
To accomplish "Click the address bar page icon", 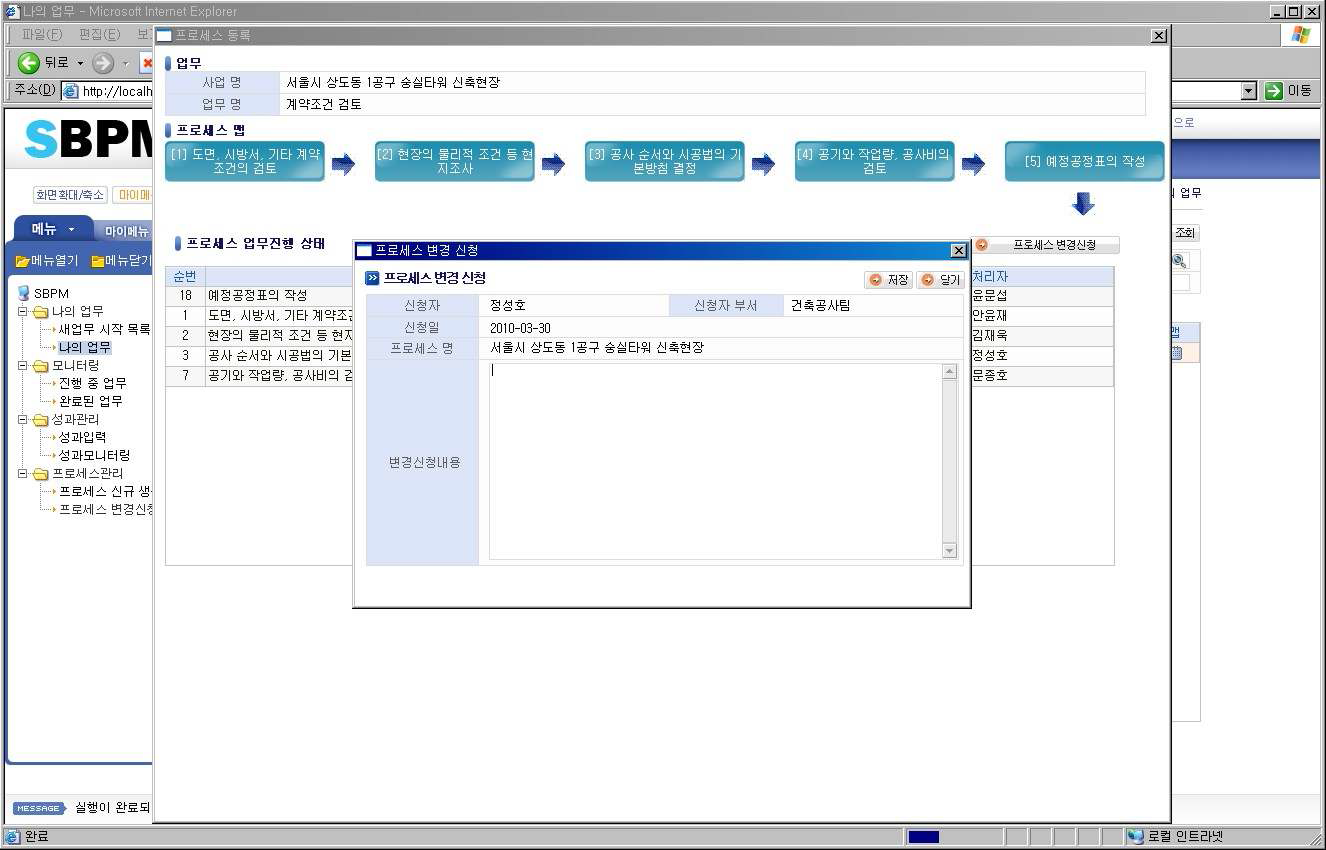I will [x=70, y=91].
